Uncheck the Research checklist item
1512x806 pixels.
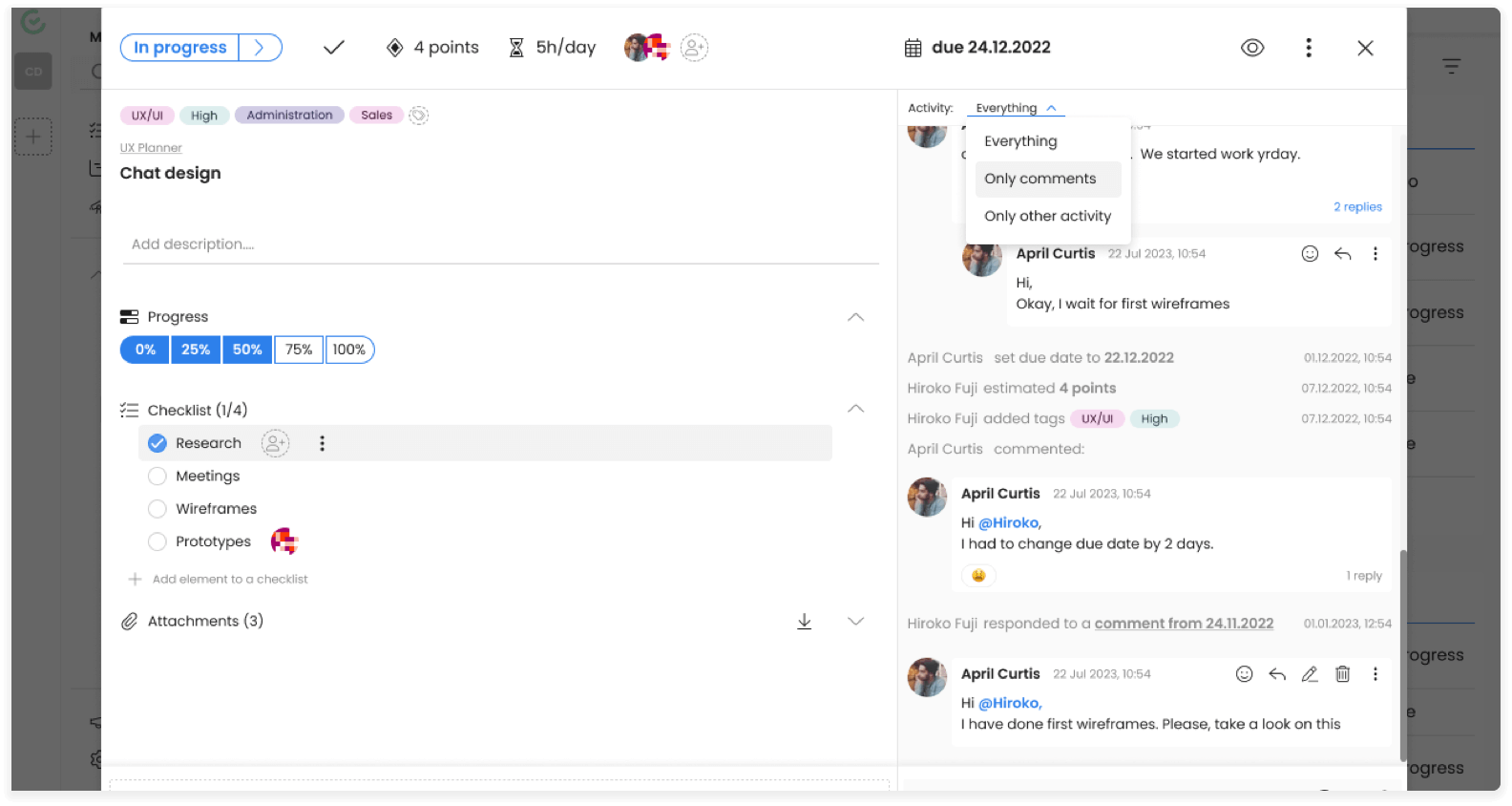[157, 443]
